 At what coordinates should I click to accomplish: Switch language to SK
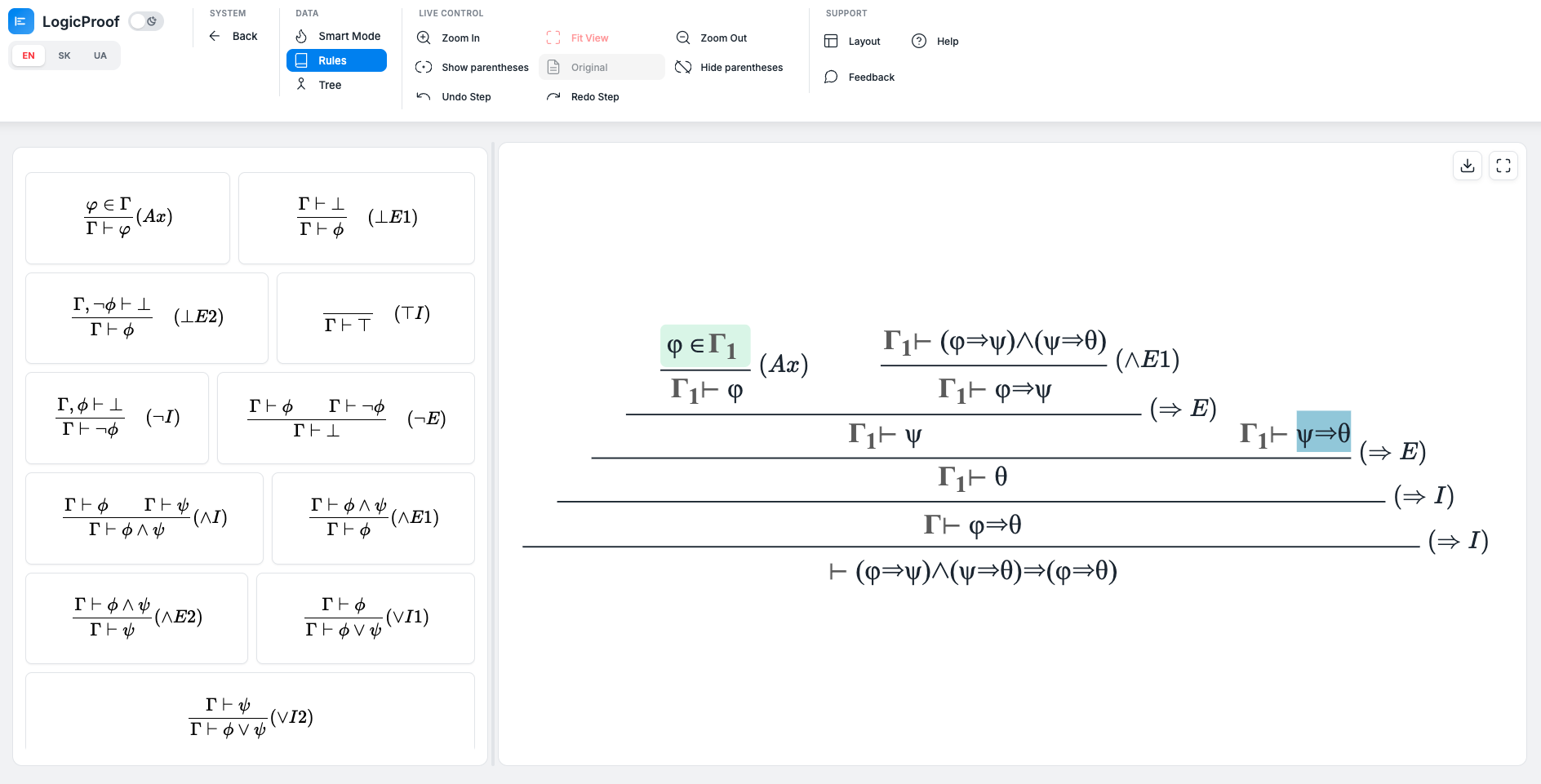pyautogui.click(x=64, y=55)
